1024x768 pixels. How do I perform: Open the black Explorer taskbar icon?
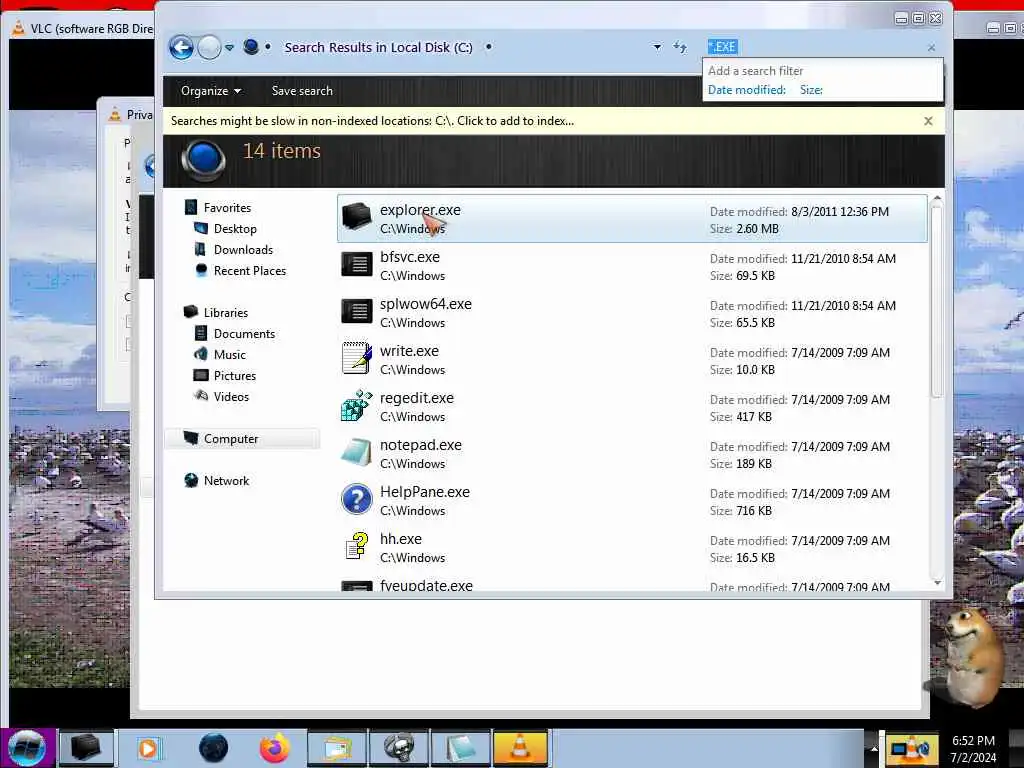coord(86,748)
